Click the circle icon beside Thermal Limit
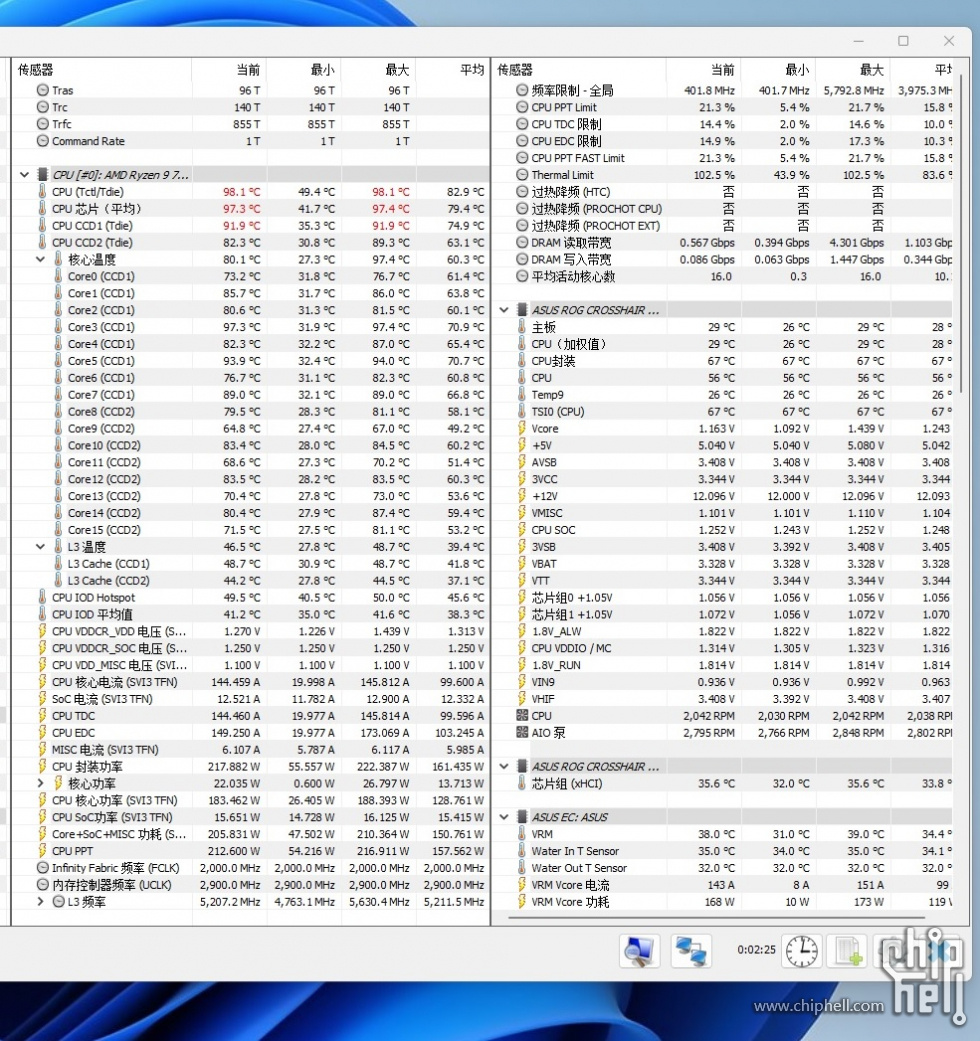The image size is (980, 1041). coord(522,175)
